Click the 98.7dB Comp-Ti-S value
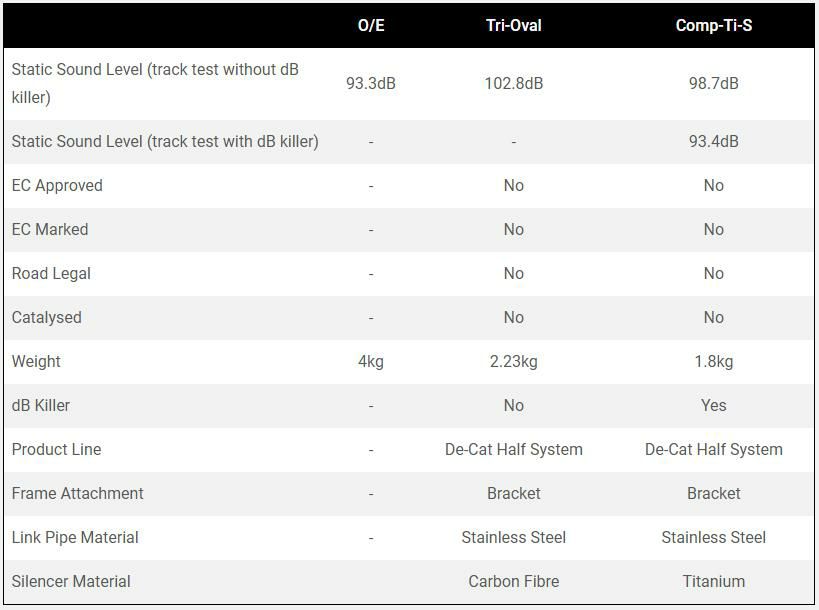This screenshot has height=610, width=819. click(713, 84)
